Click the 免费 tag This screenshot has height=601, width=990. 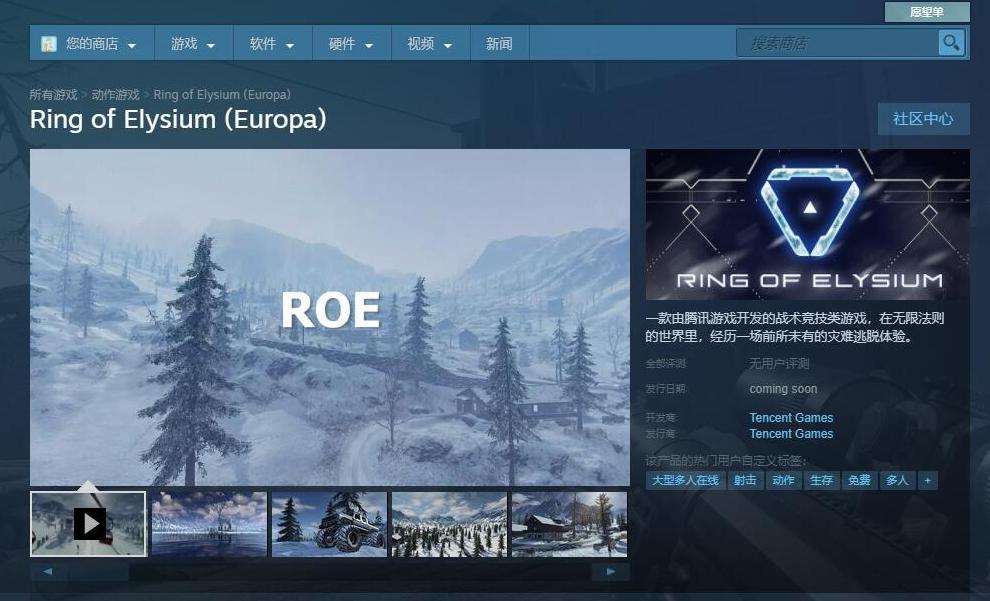pos(859,480)
